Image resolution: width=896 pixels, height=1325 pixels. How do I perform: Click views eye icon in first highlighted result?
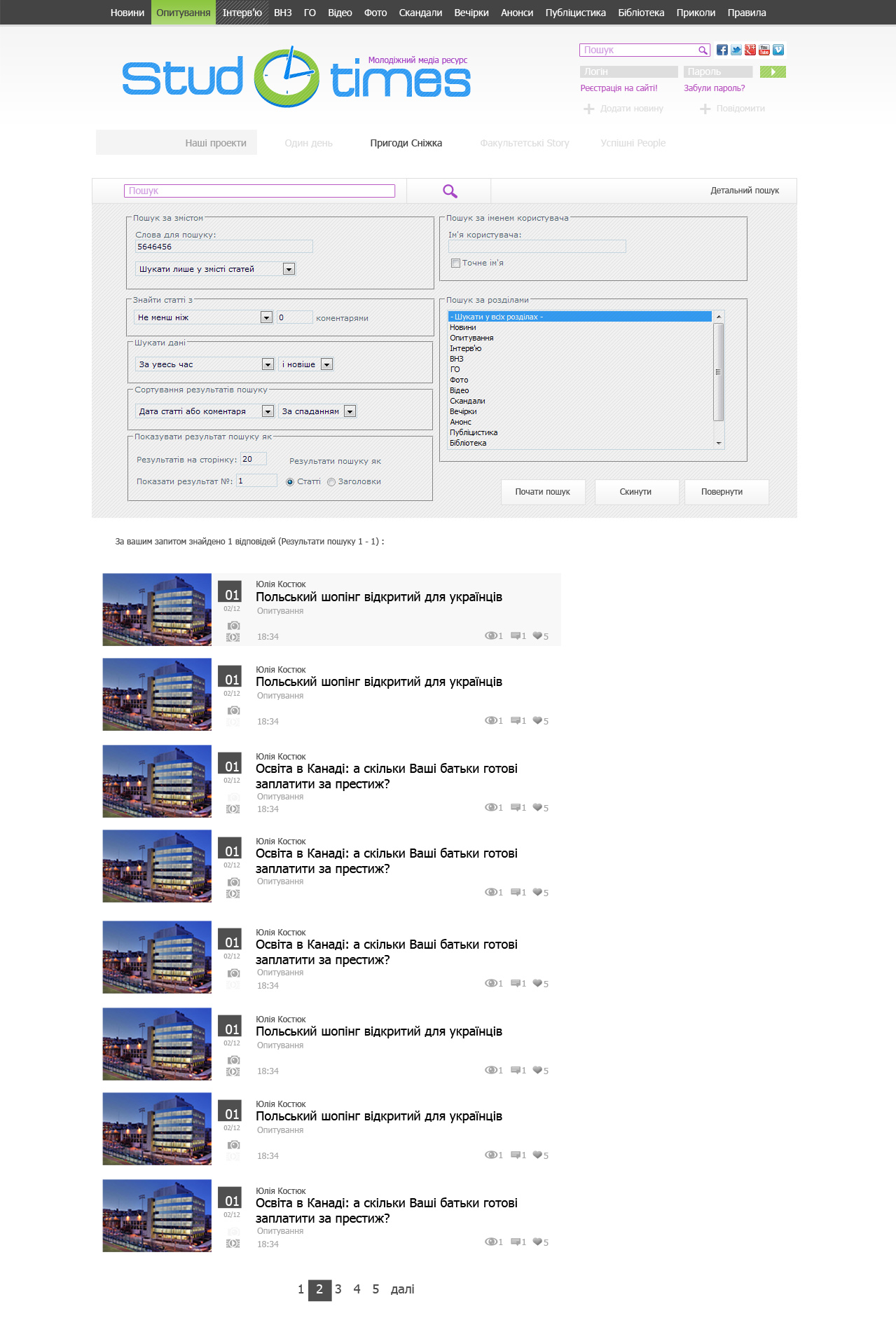(490, 636)
